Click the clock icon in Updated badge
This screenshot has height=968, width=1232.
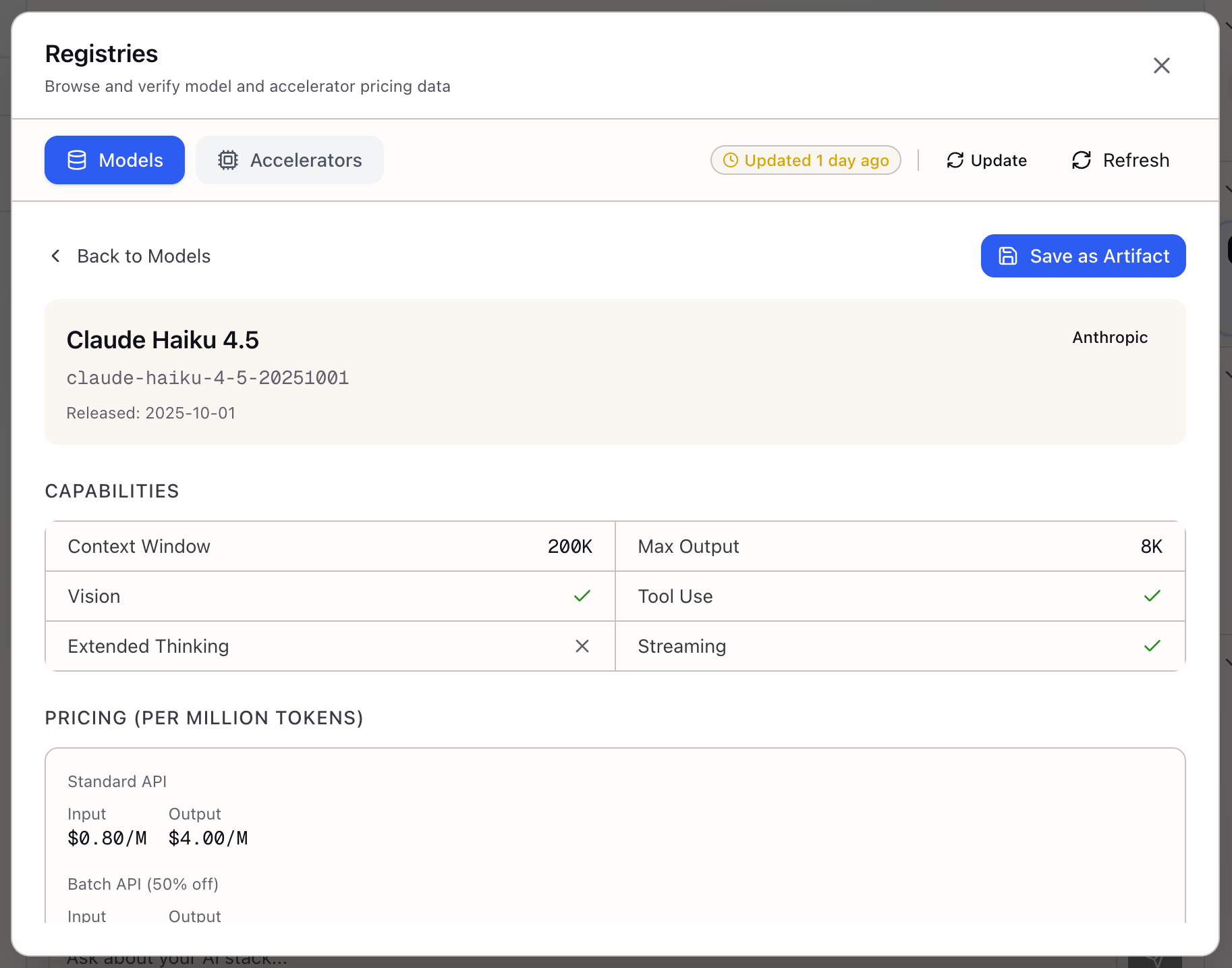point(731,160)
